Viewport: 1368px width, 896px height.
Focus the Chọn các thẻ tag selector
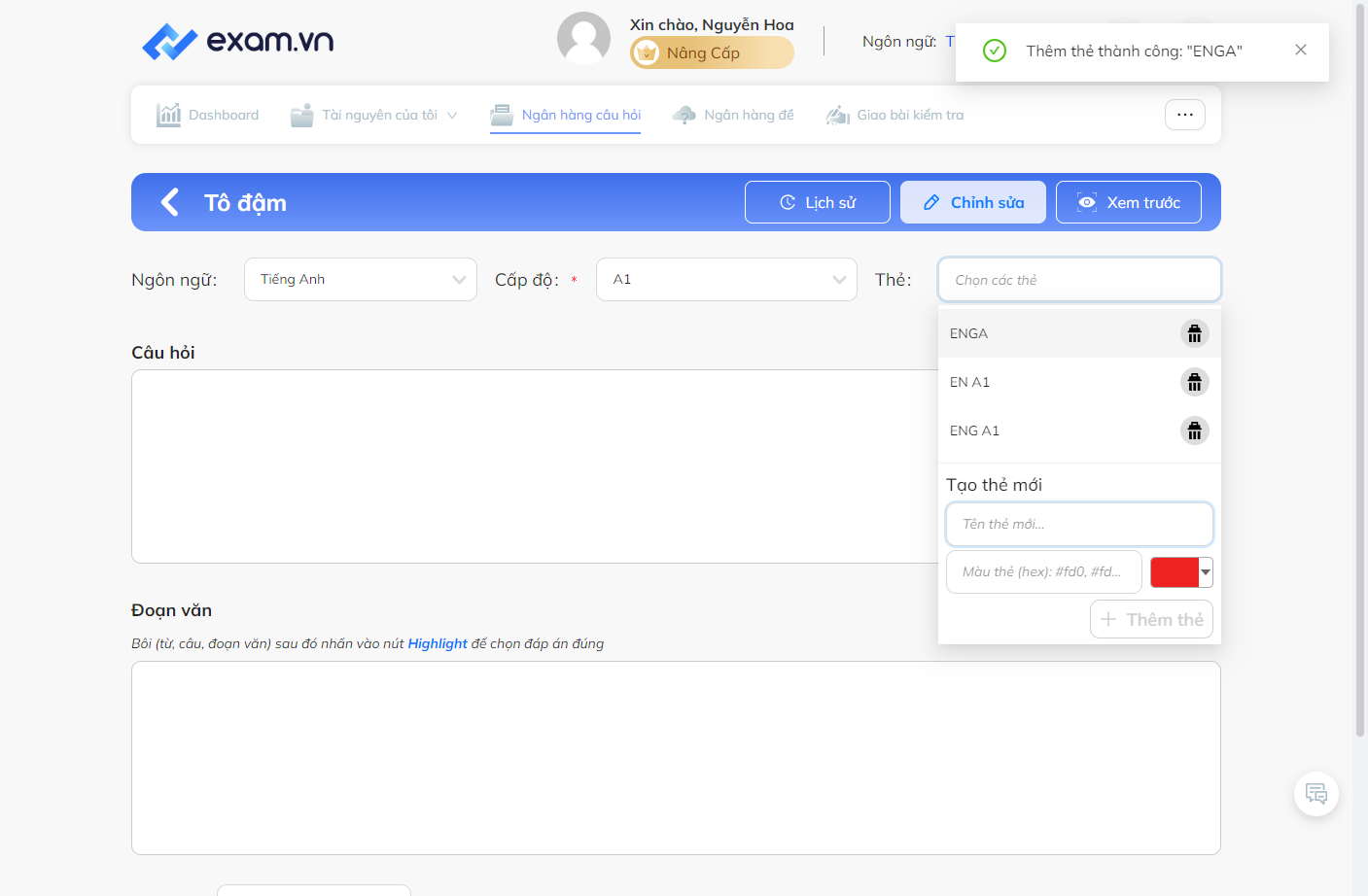tap(1079, 280)
